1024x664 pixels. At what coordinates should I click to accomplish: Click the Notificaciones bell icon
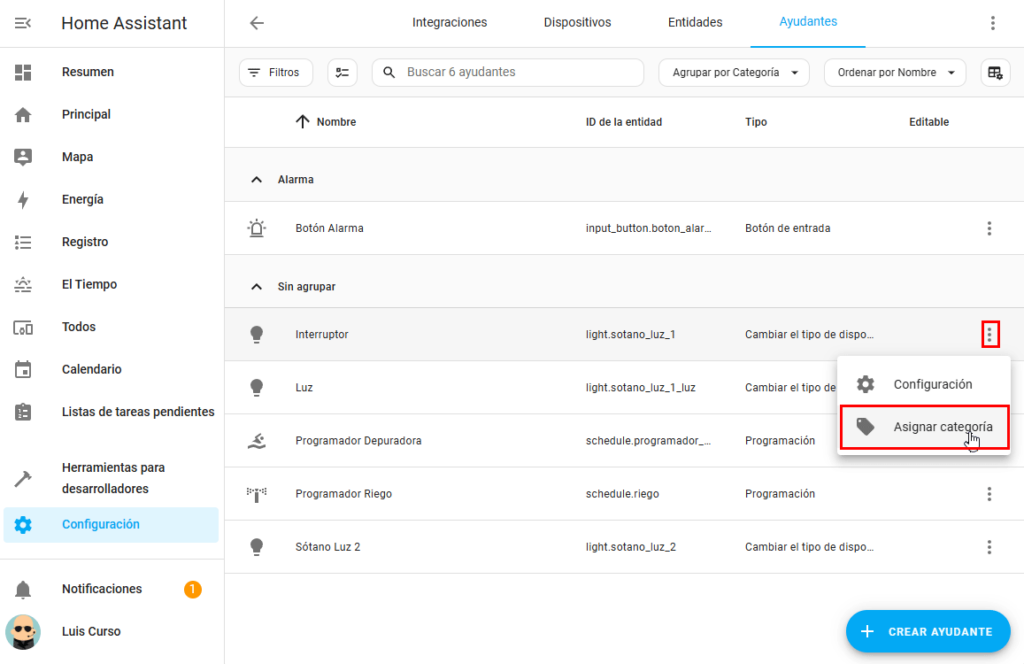coord(23,590)
